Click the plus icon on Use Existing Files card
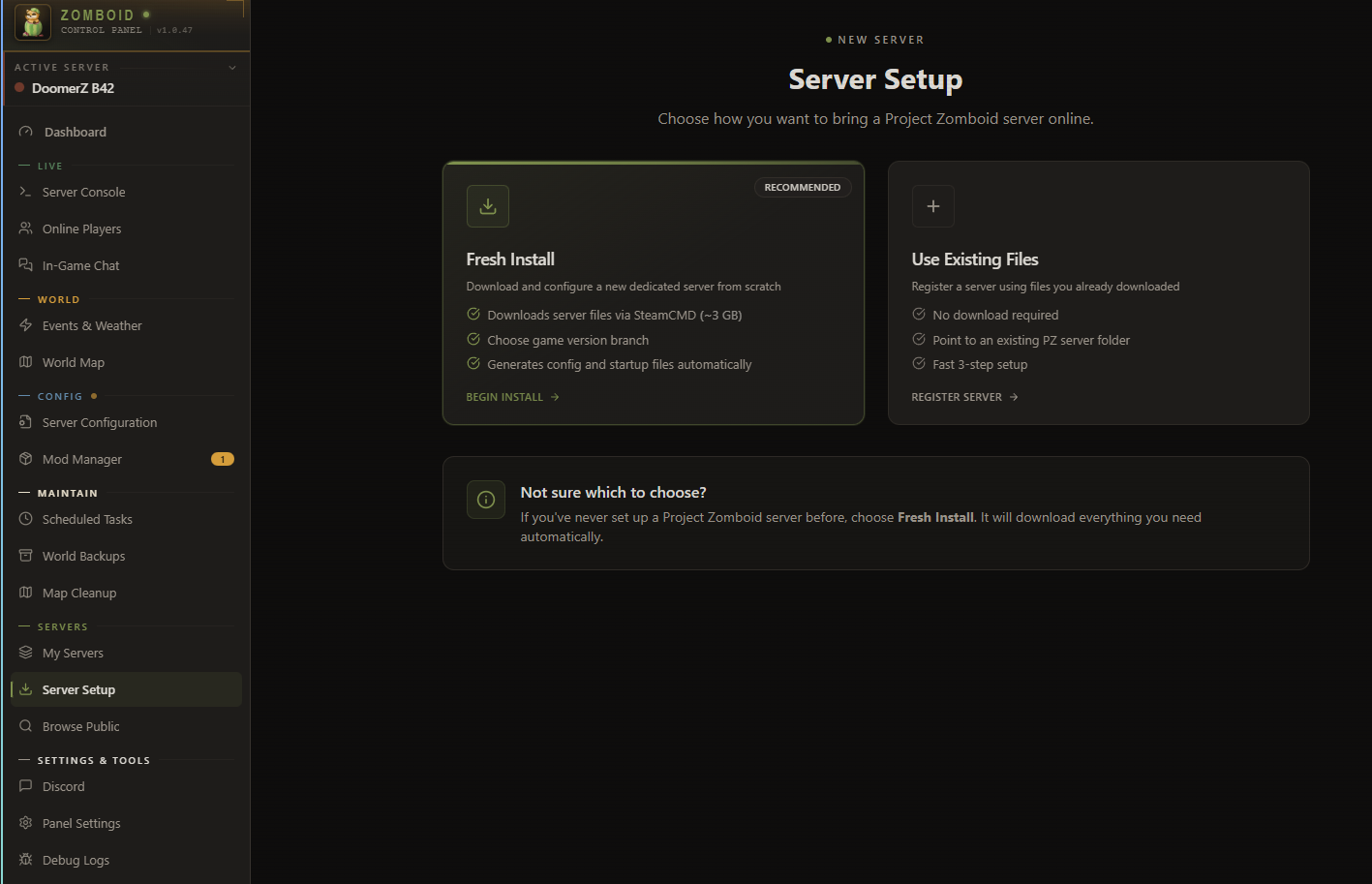1372x884 pixels. [933, 206]
